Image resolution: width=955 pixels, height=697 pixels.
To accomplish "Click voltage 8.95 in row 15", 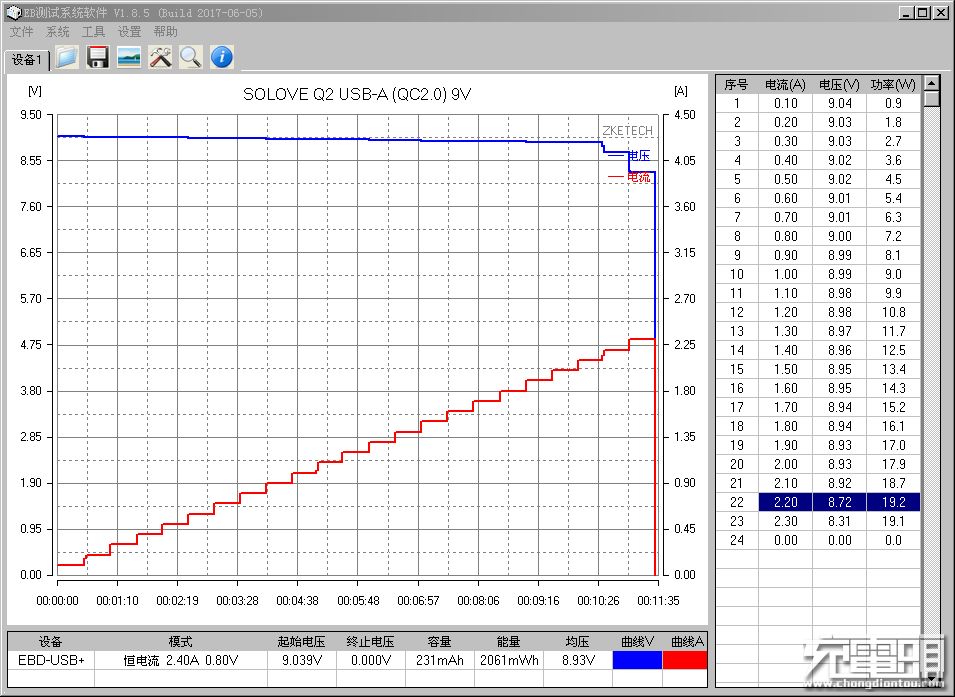I will pyautogui.click(x=839, y=369).
